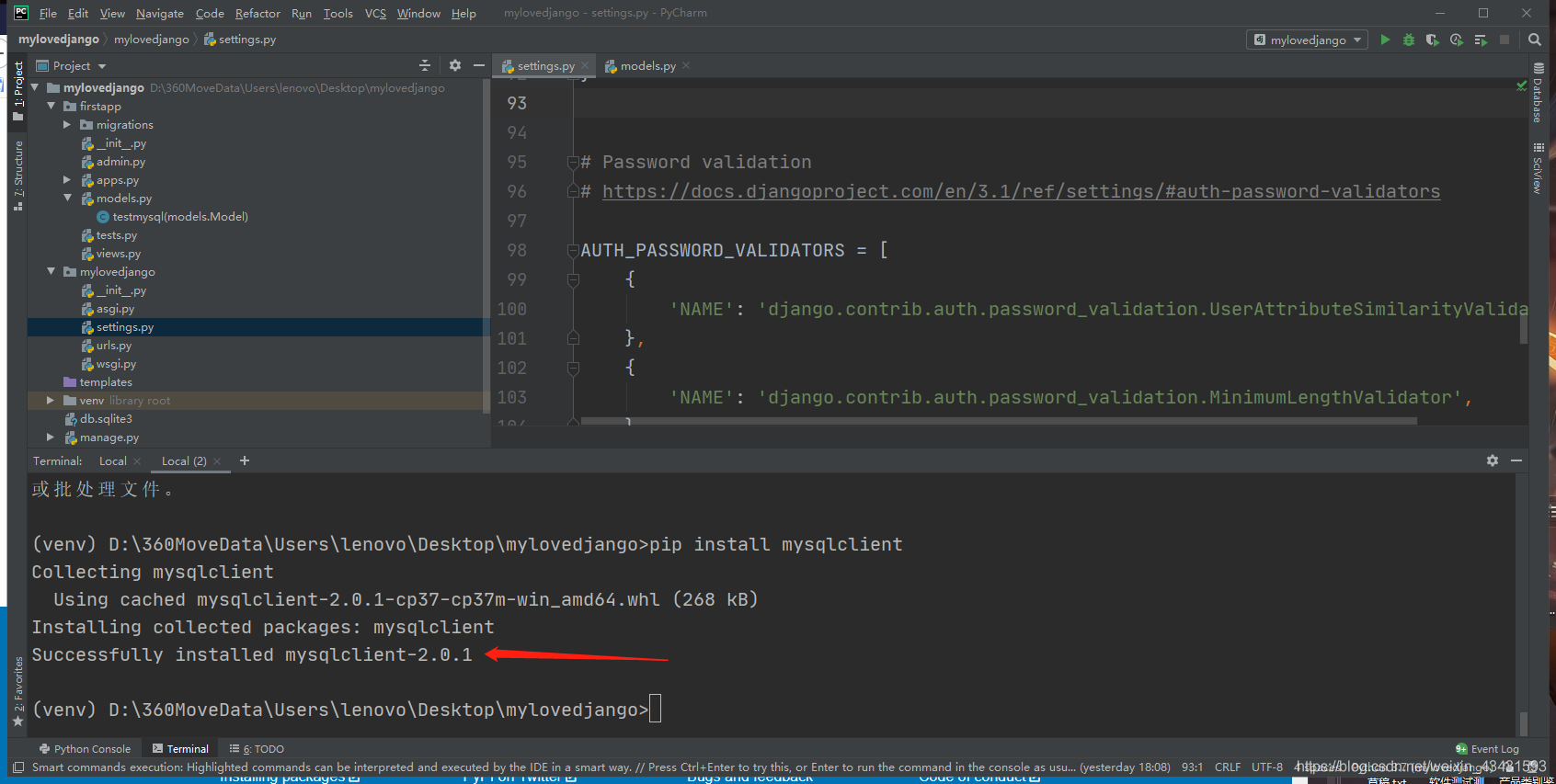
Task: Open the SciView side tool window
Action: (1538, 168)
